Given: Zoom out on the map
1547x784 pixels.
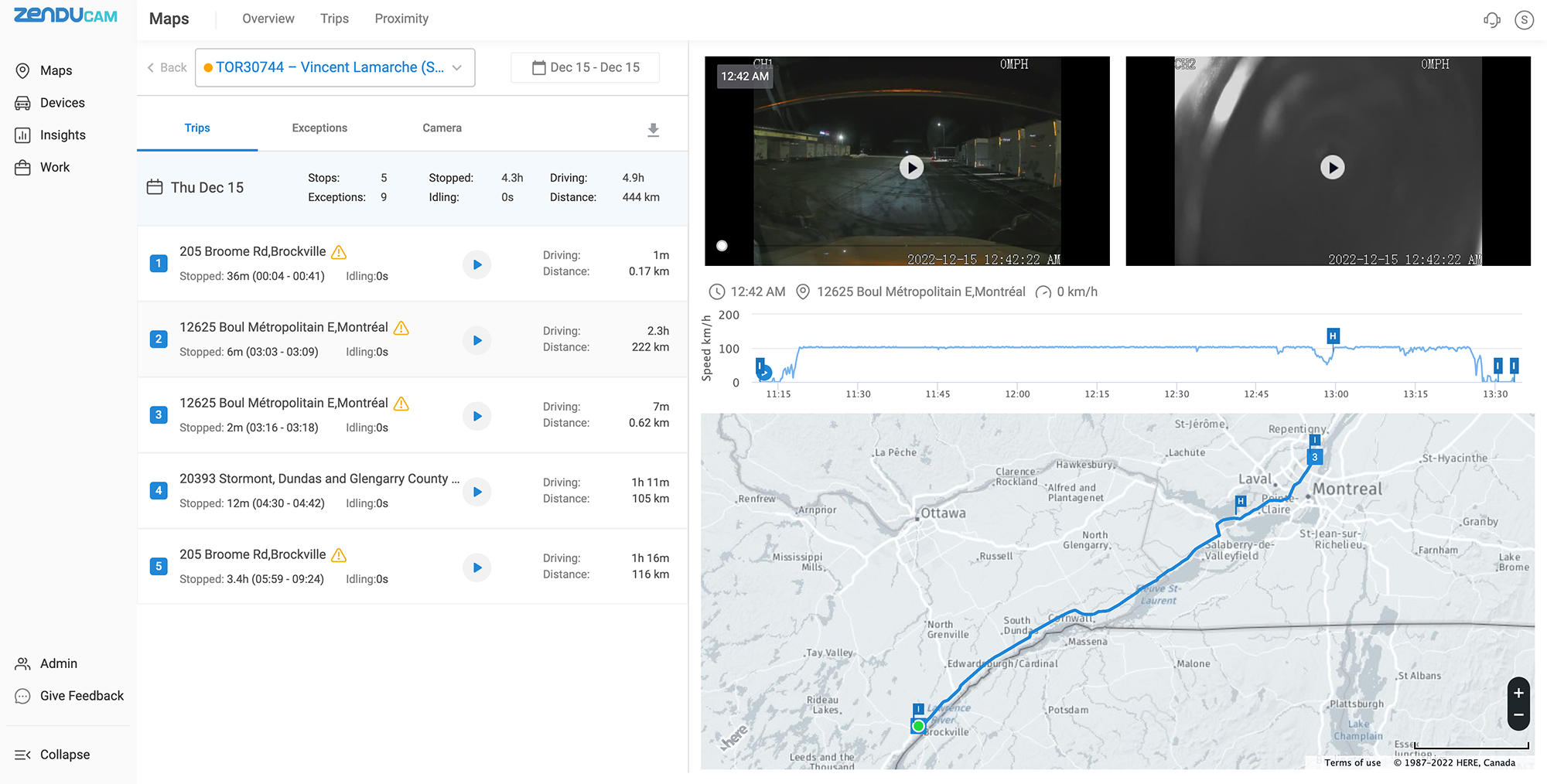Looking at the screenshot, I should tap(1518, 715).
